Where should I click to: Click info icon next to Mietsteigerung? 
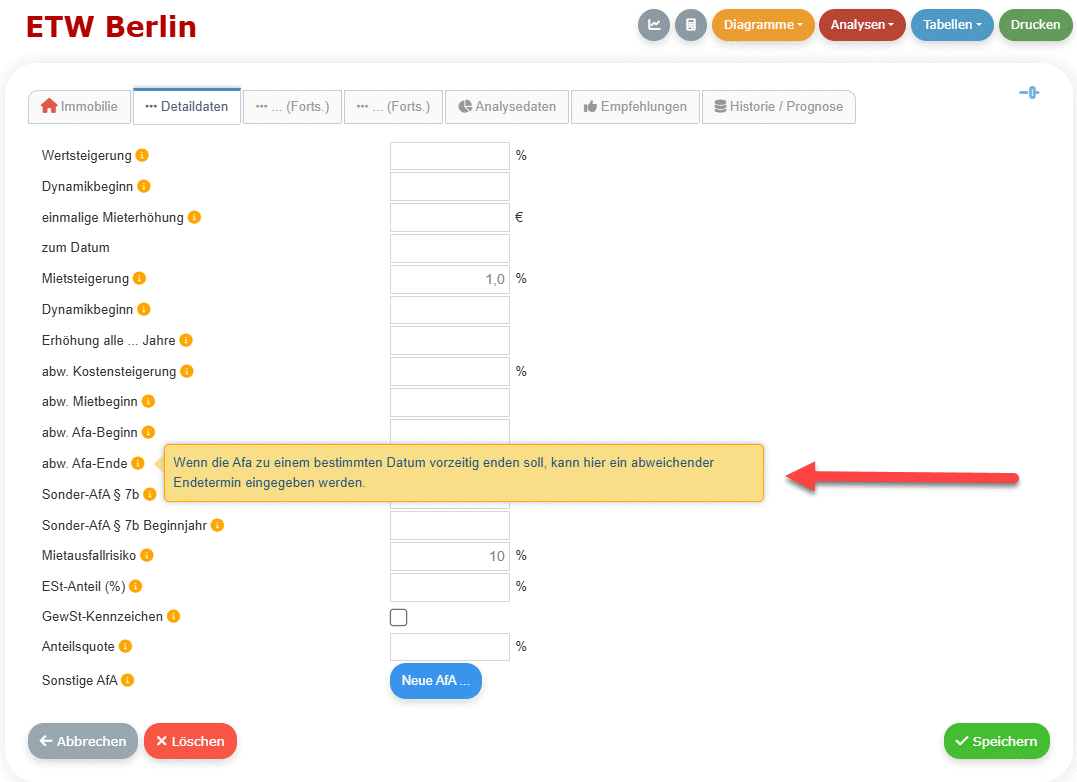point(139,279)
